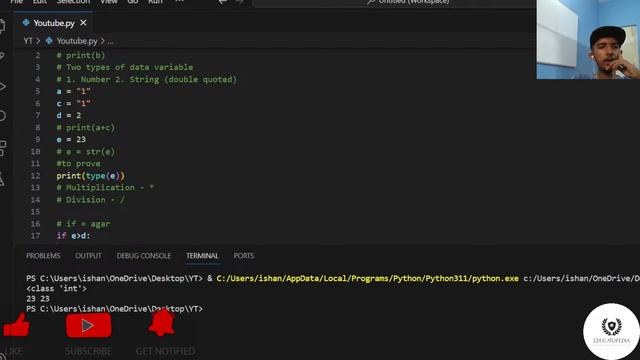Click the print(type(e)) code line
Viewport: 640px width, 360px height.
click(90, 176)
